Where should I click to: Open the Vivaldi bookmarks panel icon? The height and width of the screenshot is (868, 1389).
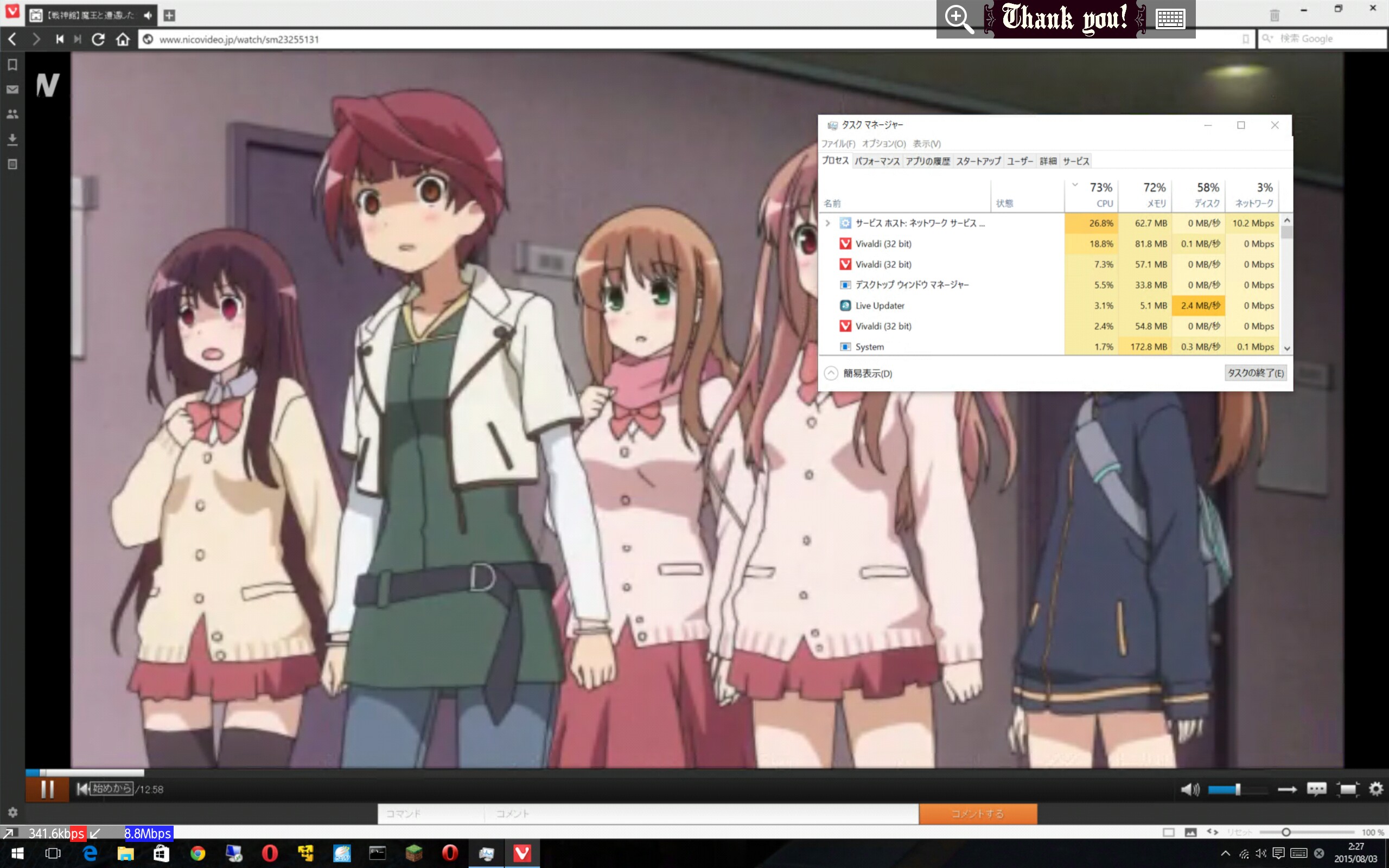tap(12, 65)
